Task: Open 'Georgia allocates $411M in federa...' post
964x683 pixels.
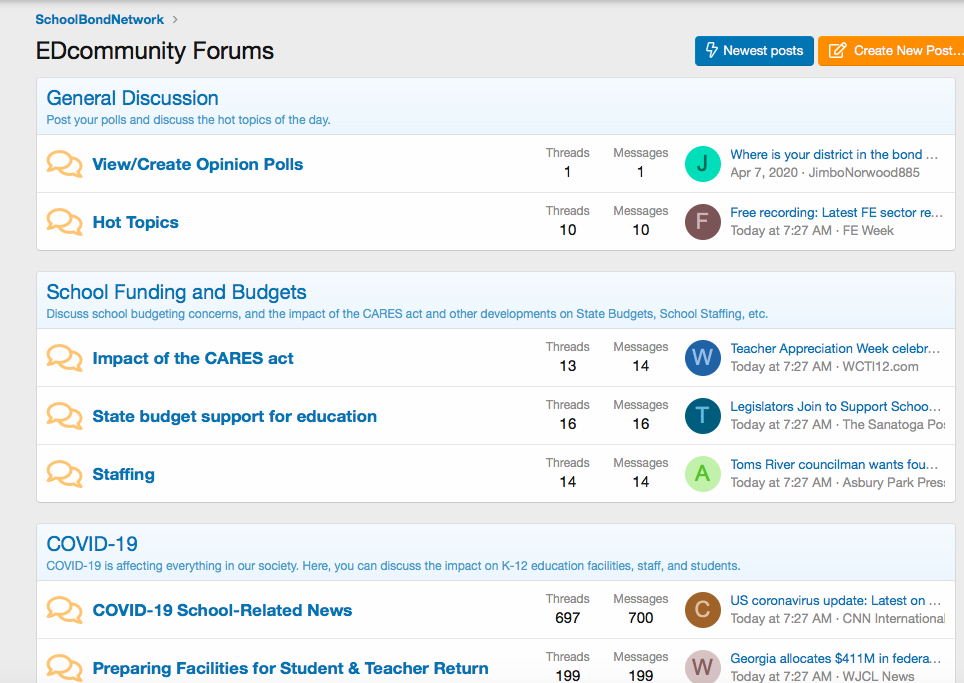Action: (x=836, y=658)
